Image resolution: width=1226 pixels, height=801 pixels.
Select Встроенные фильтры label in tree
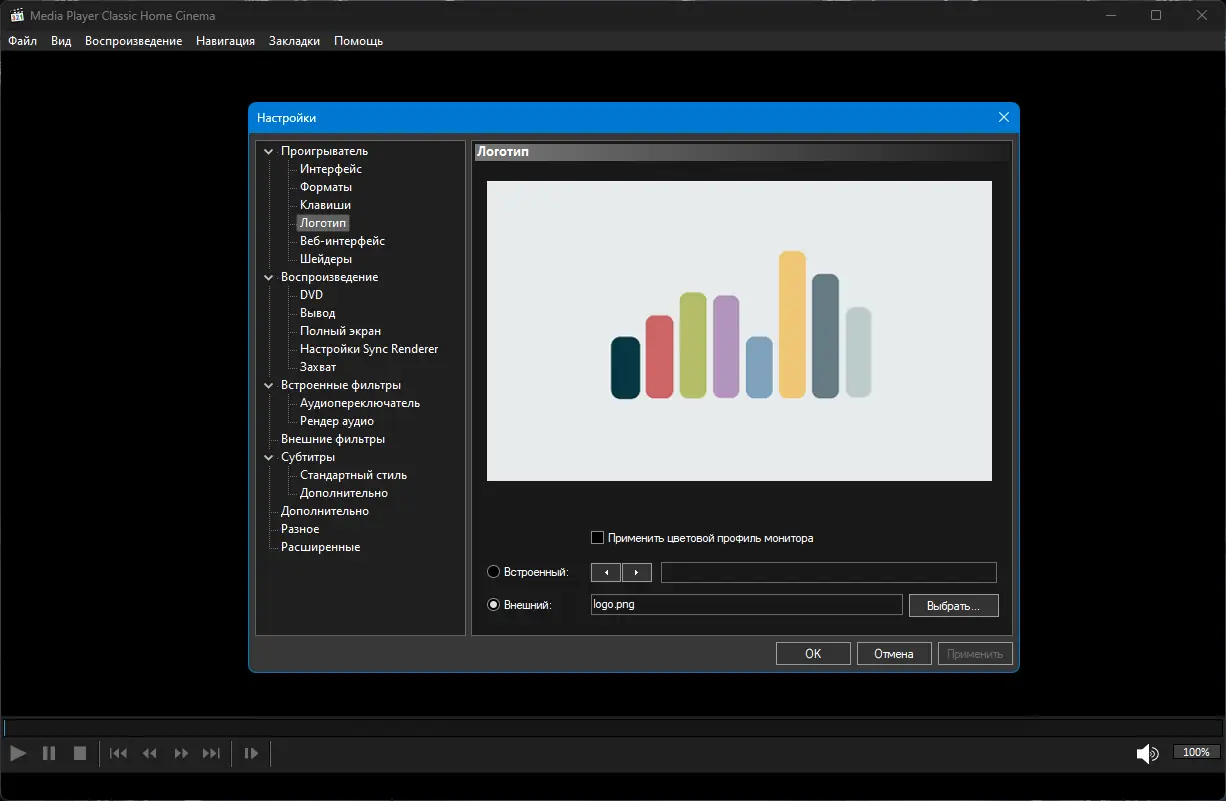click(x=341, y=385)
